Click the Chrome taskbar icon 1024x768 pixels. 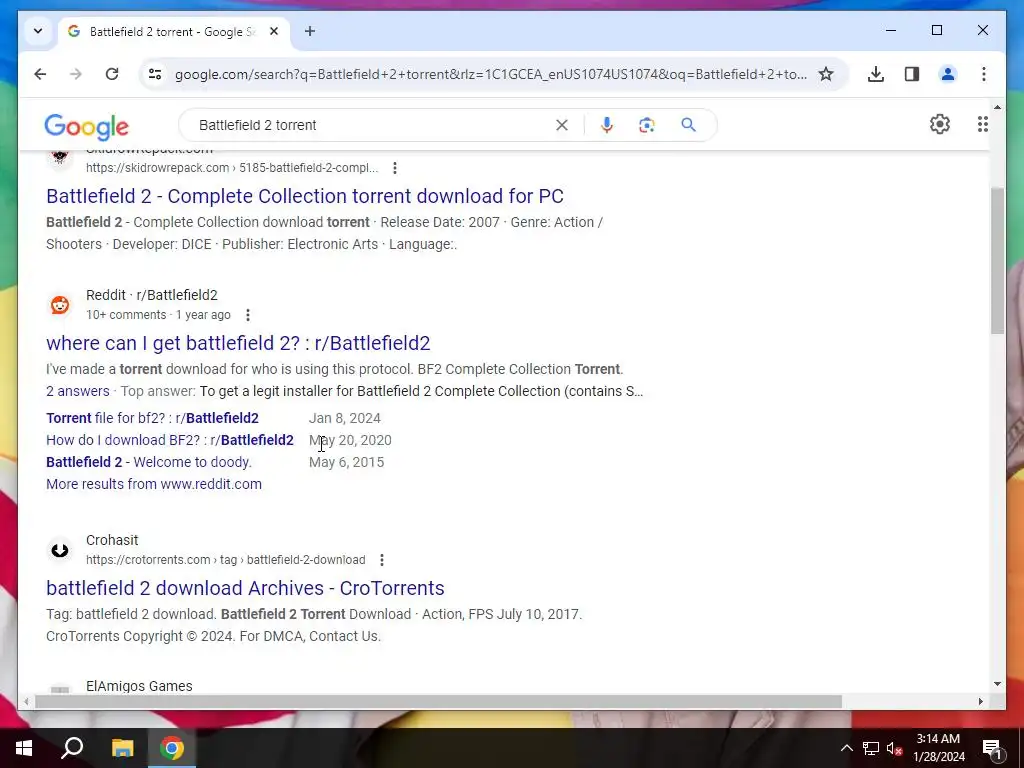(x=172, y=748)
